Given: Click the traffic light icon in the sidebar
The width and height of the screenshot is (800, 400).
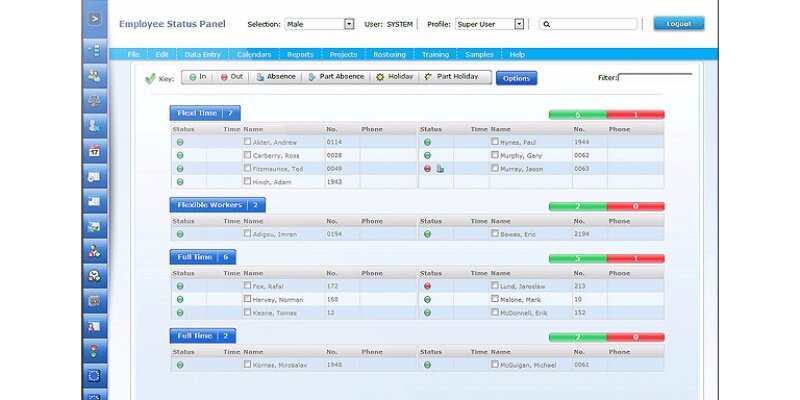Looking at the screenshot, I should tap(95, 350).
